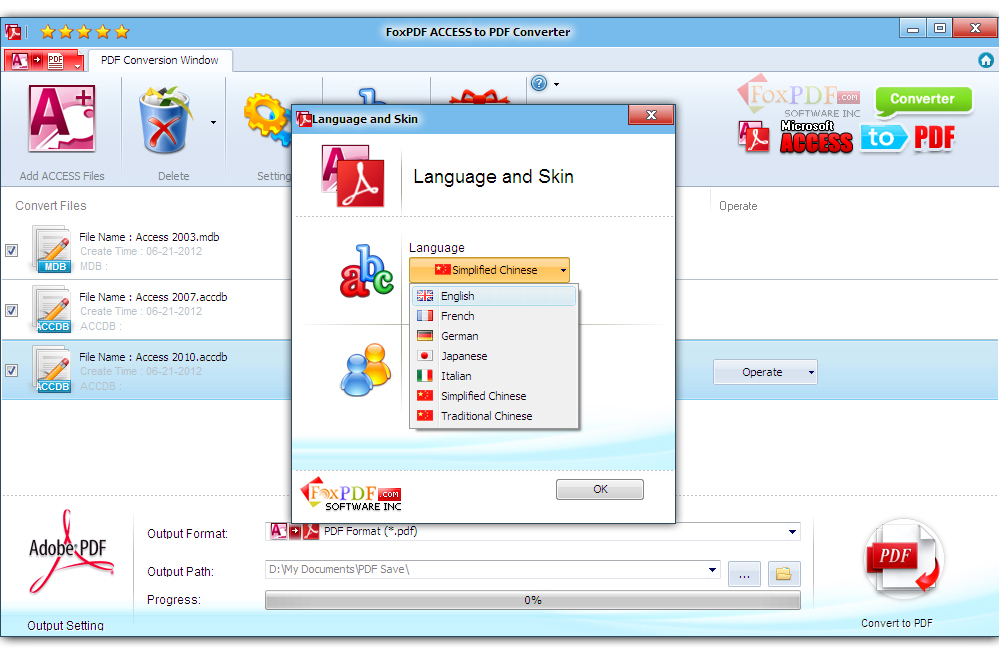Click the Access 2007.accdb file icon
Screen dimensions: 999x652
pyautogui.click(x=52, y=308)
